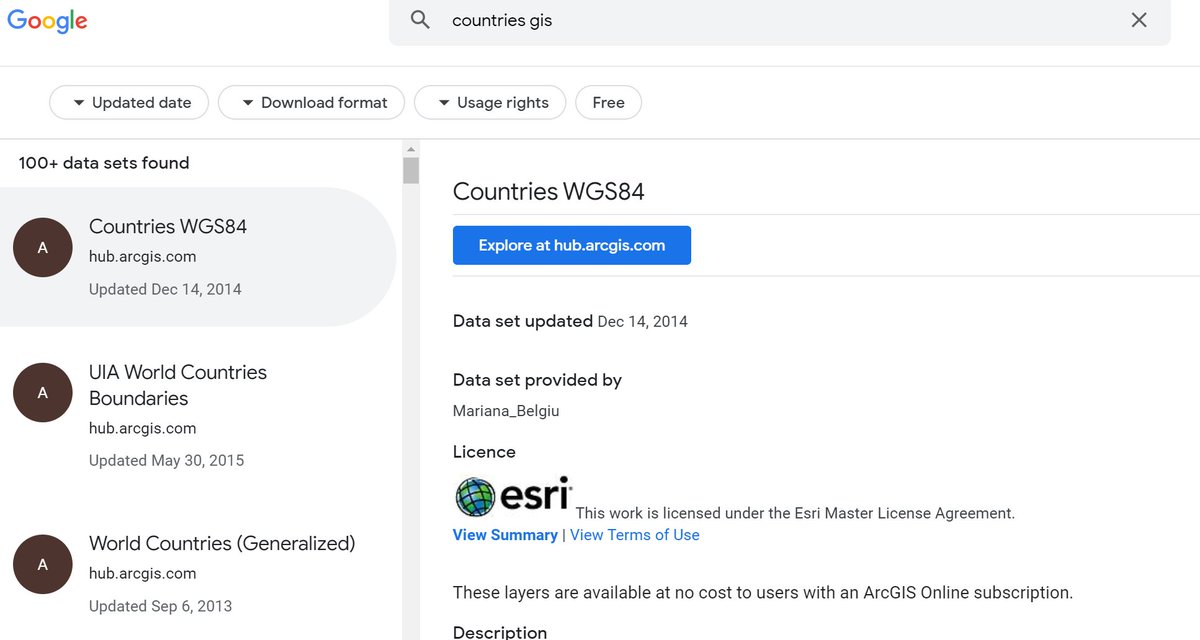
Task: Open the Usage rights filter dropdown
Action: (x=490, y=102)
